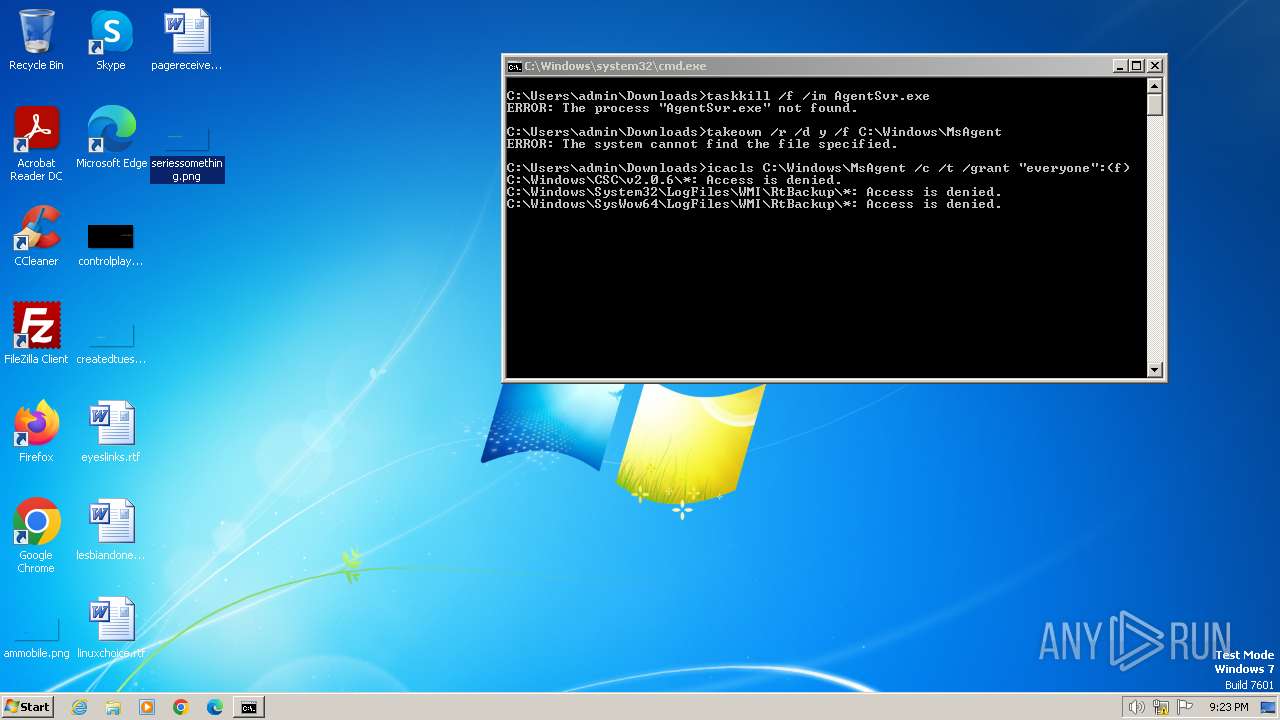Launch Google Chrome desktop shortcut
The height and width of the screenshot is (720, 1280).
(36, 536)
